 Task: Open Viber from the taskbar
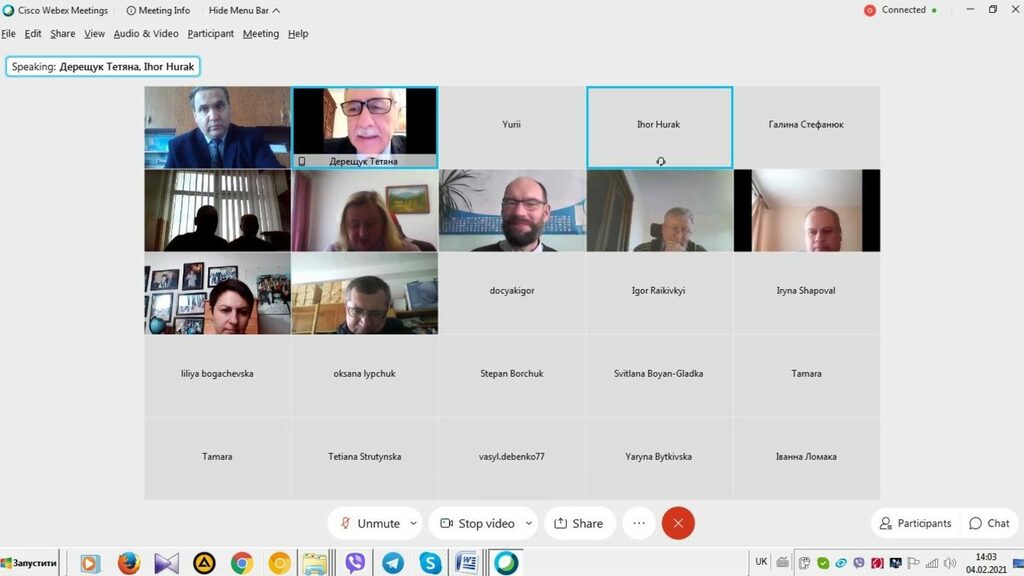click(x=355, y=562)
